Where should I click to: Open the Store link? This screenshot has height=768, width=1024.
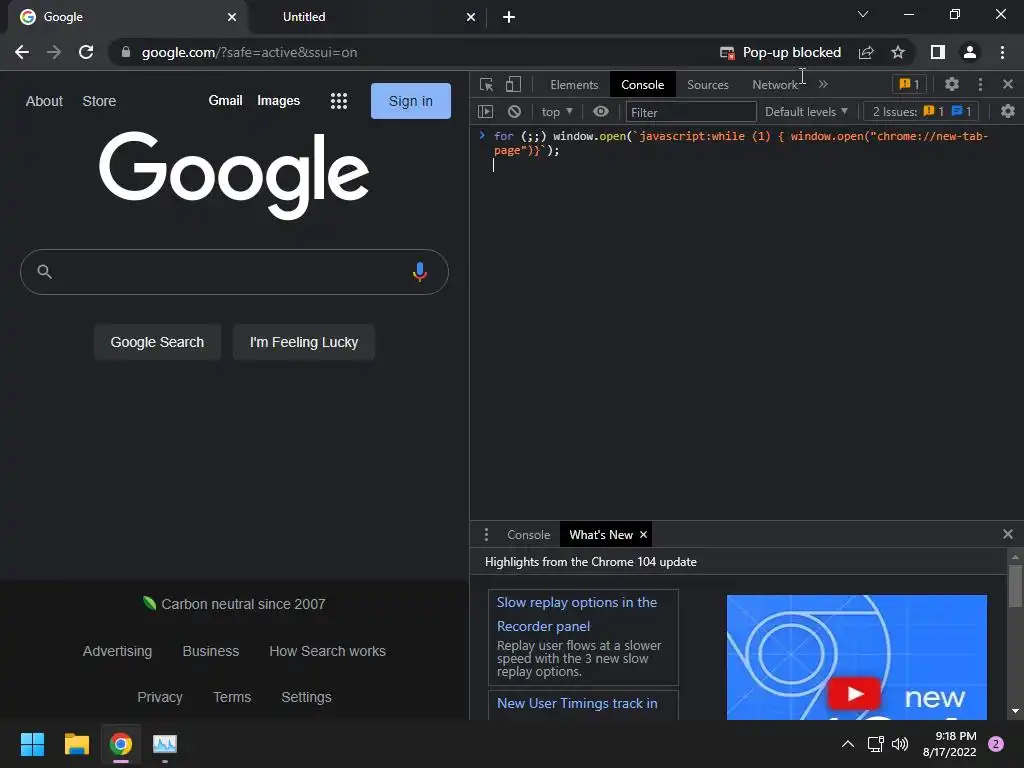point(99,101)
